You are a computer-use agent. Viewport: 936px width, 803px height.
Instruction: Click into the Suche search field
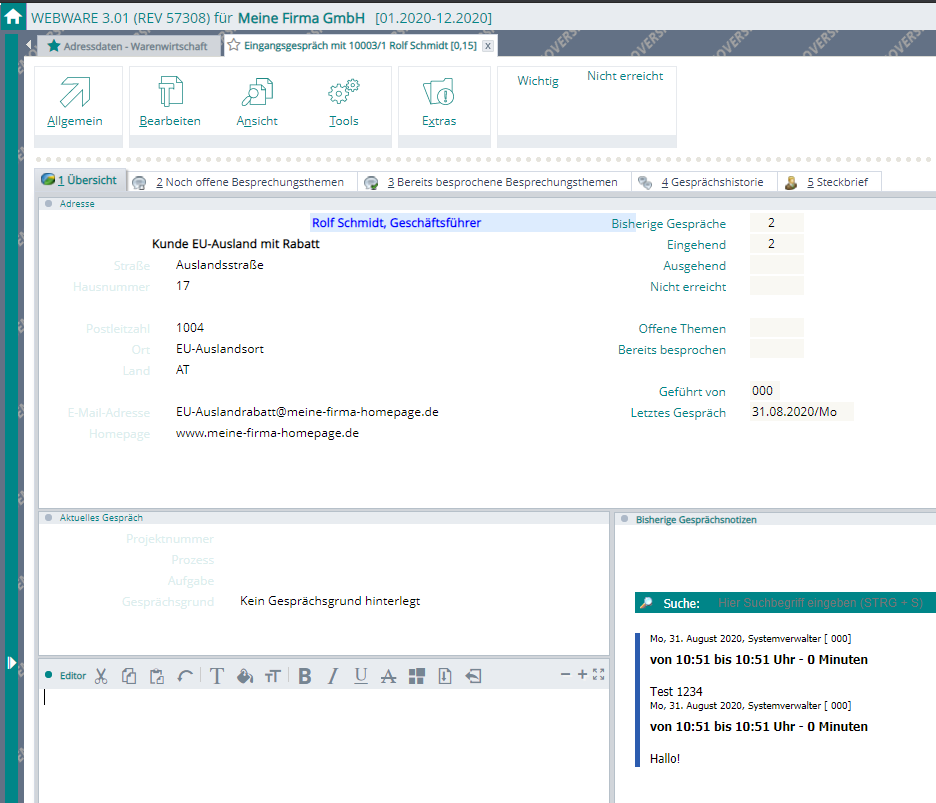[820, 603]
